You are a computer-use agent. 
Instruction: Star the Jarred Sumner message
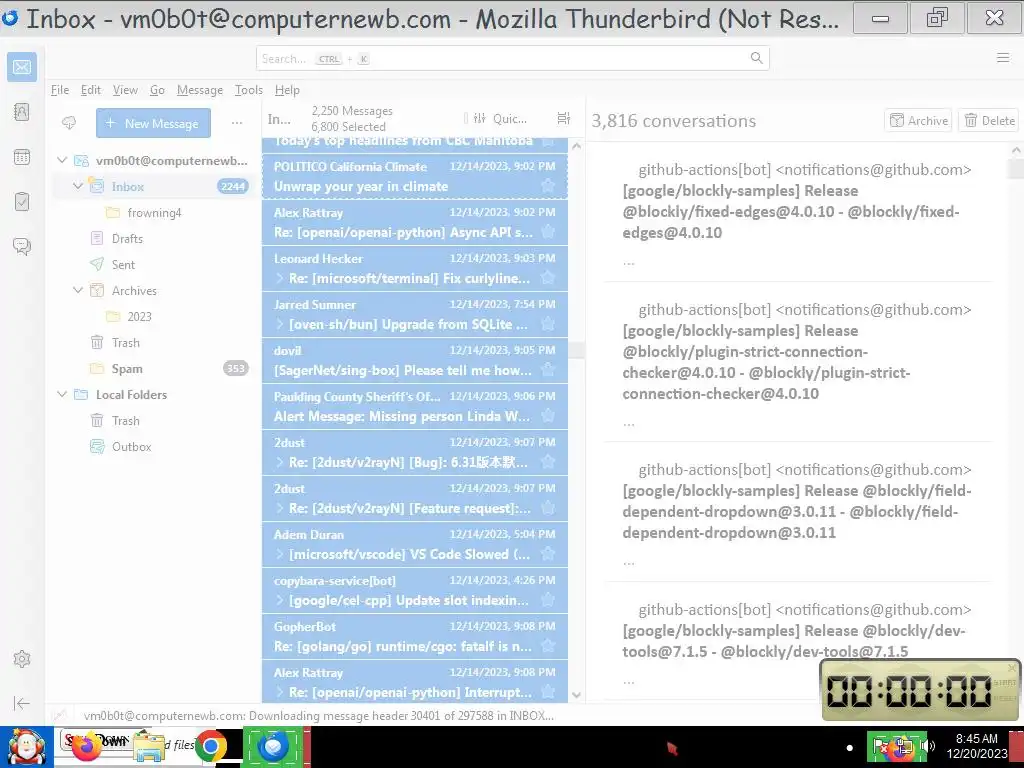(548, 324)
